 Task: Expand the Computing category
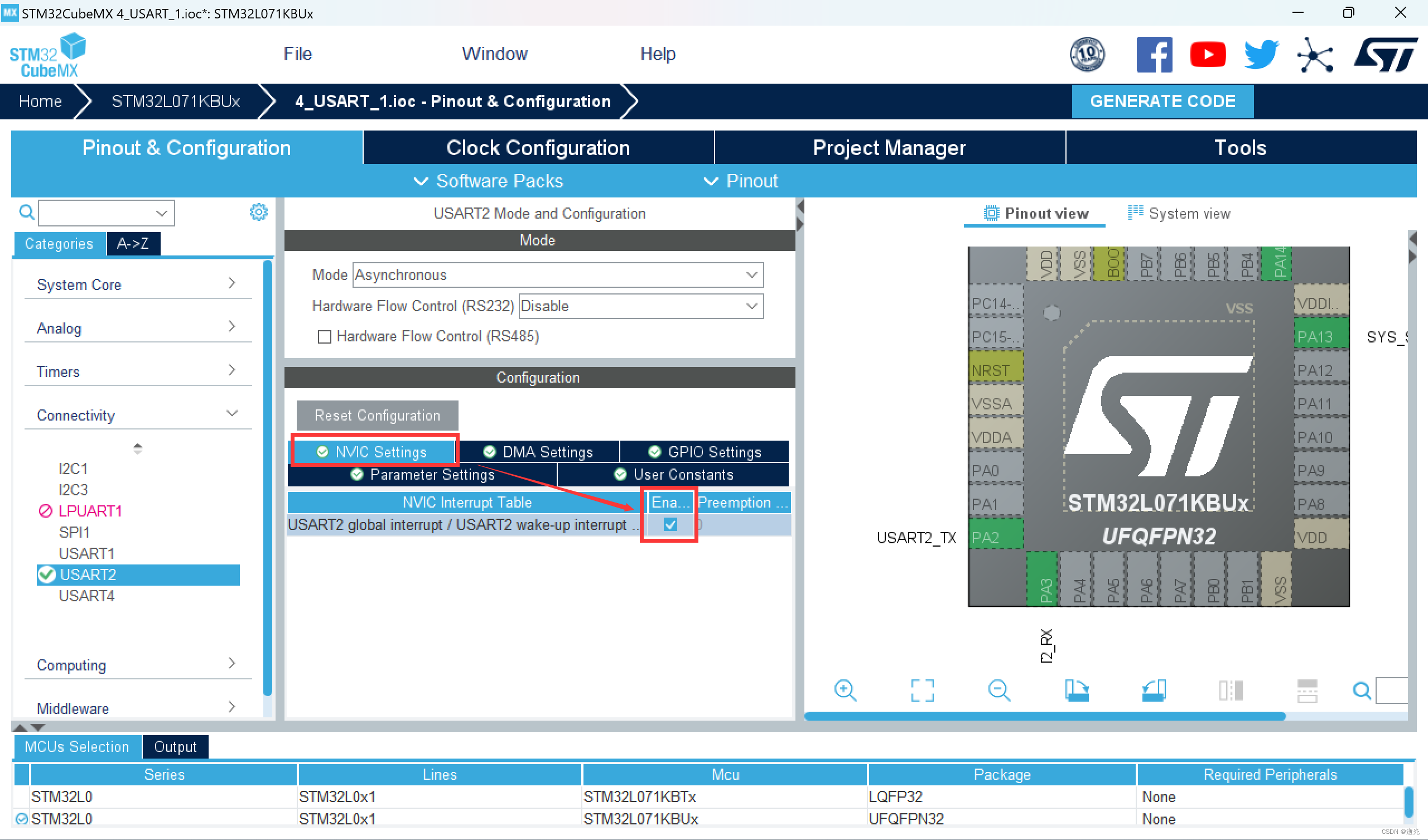[138, 664]
